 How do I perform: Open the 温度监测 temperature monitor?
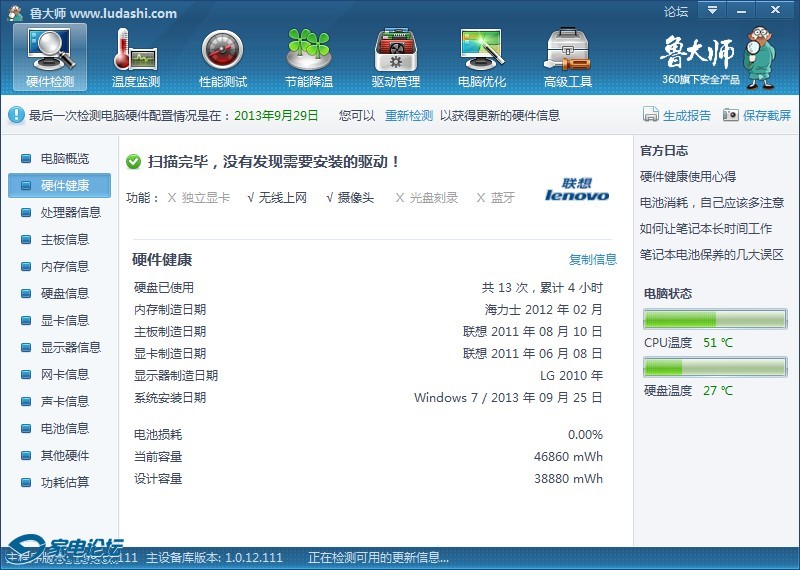(x=136, y=56)
